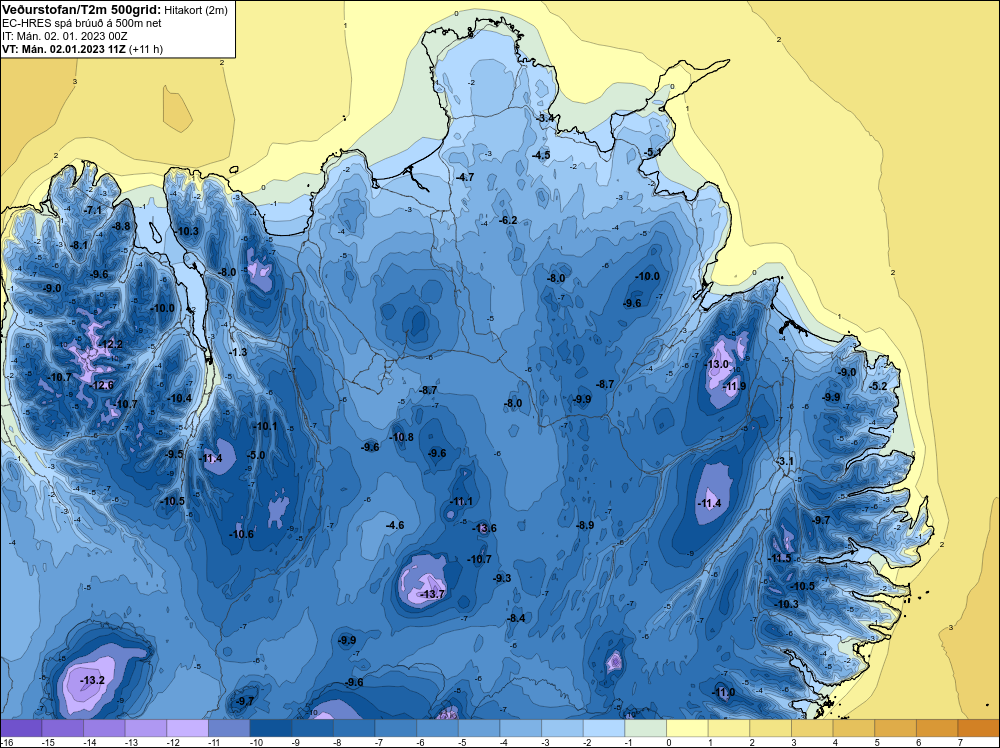Screen dimensions: 1000x748
Task: Select the -3.4 value near the north coast
Action: (x=547, y=119)
